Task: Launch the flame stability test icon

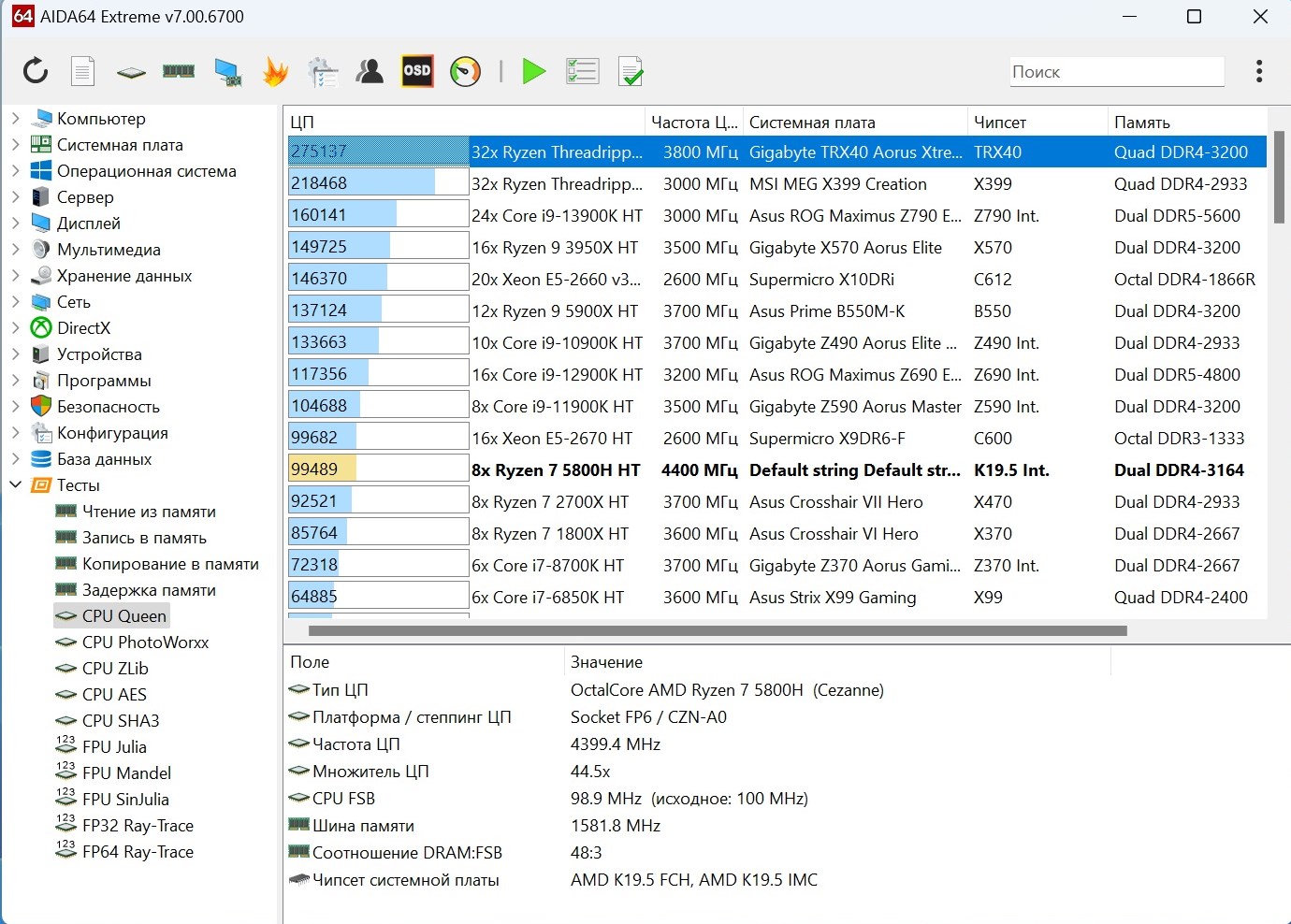Action: click(x=275, y=71)
